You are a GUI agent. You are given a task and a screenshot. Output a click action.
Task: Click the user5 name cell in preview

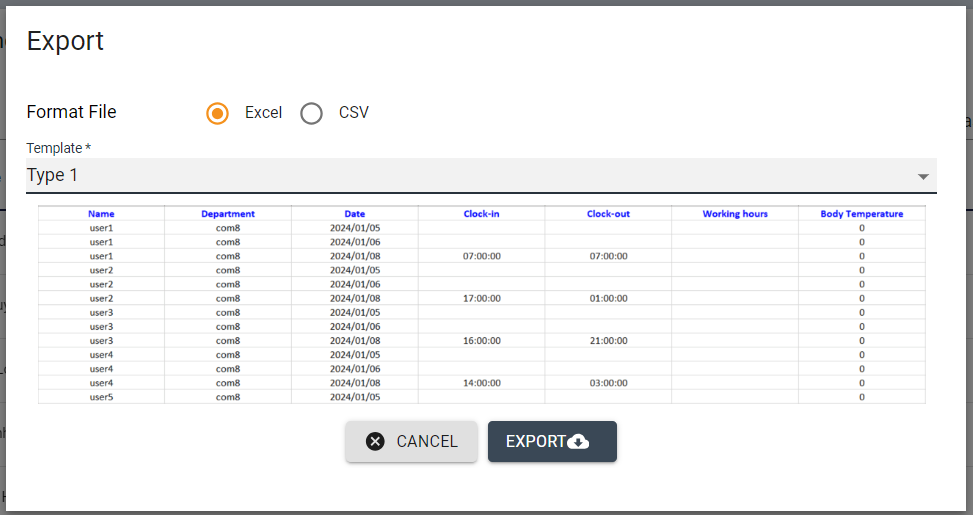[x=101, y=397]
